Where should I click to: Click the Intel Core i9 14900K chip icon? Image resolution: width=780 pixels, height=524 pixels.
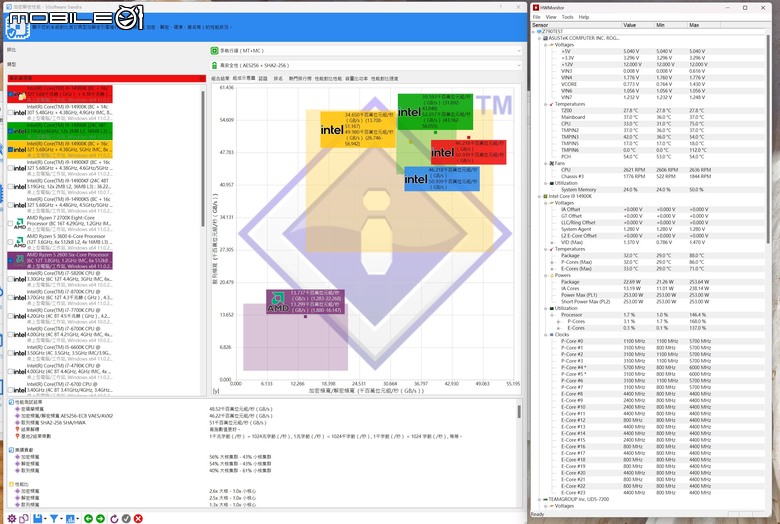click(x=545, y=196)
